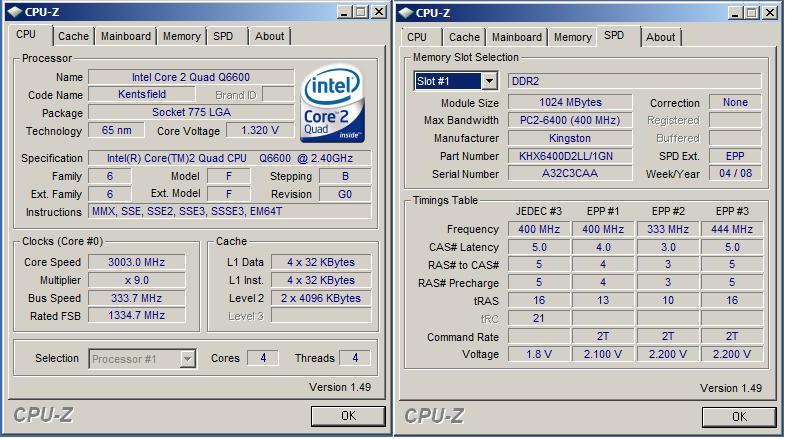
Task: Click the EPP #2 CAS# Latency 3.0 value
Action: coord(668,247)
